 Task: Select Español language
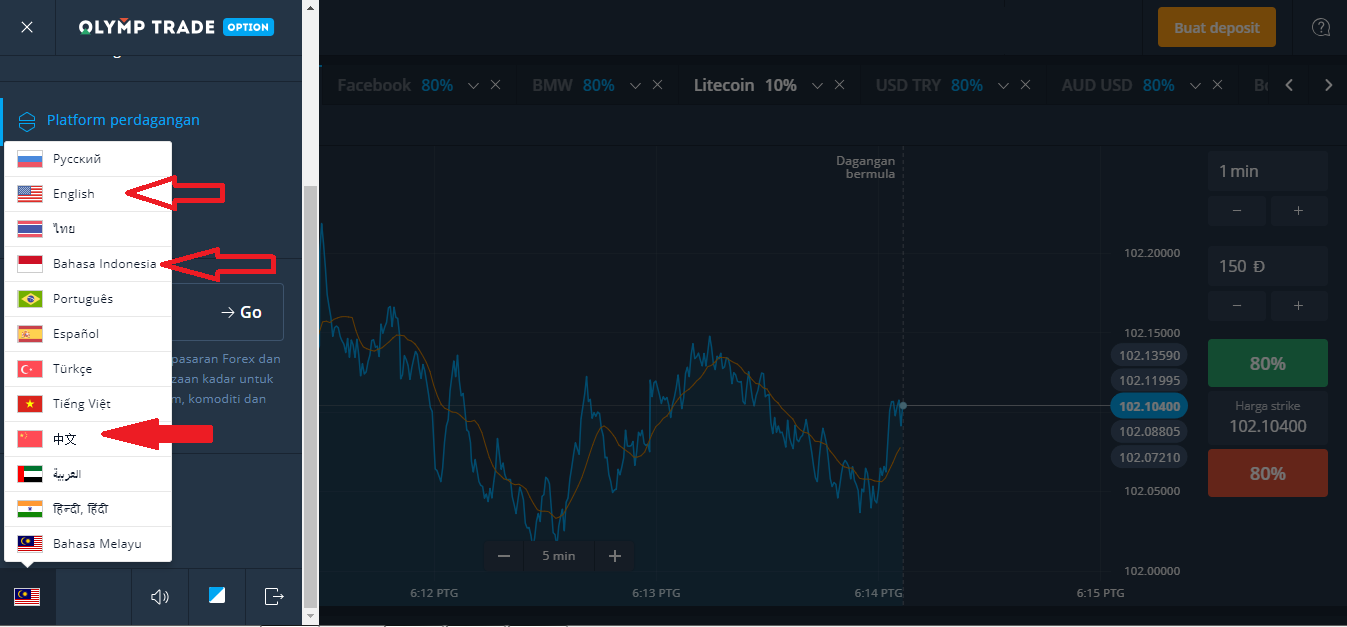click(x=88, y=334)
